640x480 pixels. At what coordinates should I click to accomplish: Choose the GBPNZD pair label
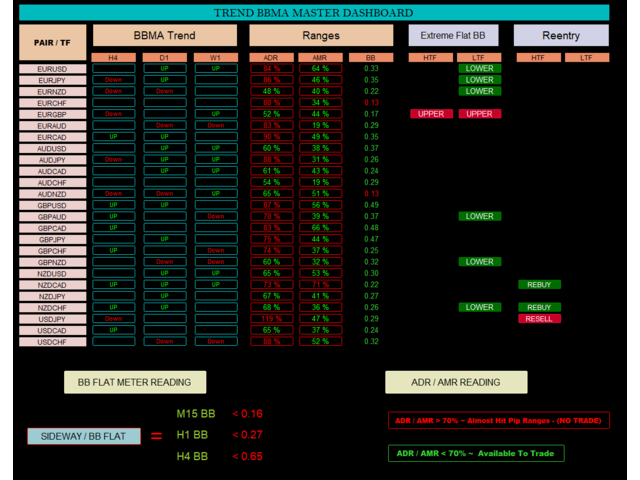pyautogui.click(x=53, y=262)
